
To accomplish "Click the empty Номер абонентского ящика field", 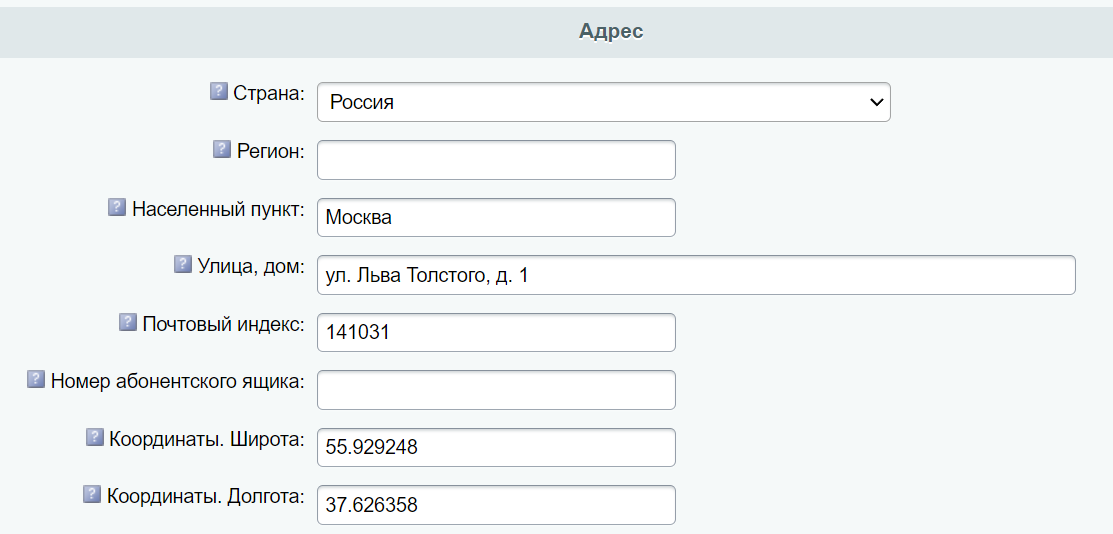I will (496, 390).
